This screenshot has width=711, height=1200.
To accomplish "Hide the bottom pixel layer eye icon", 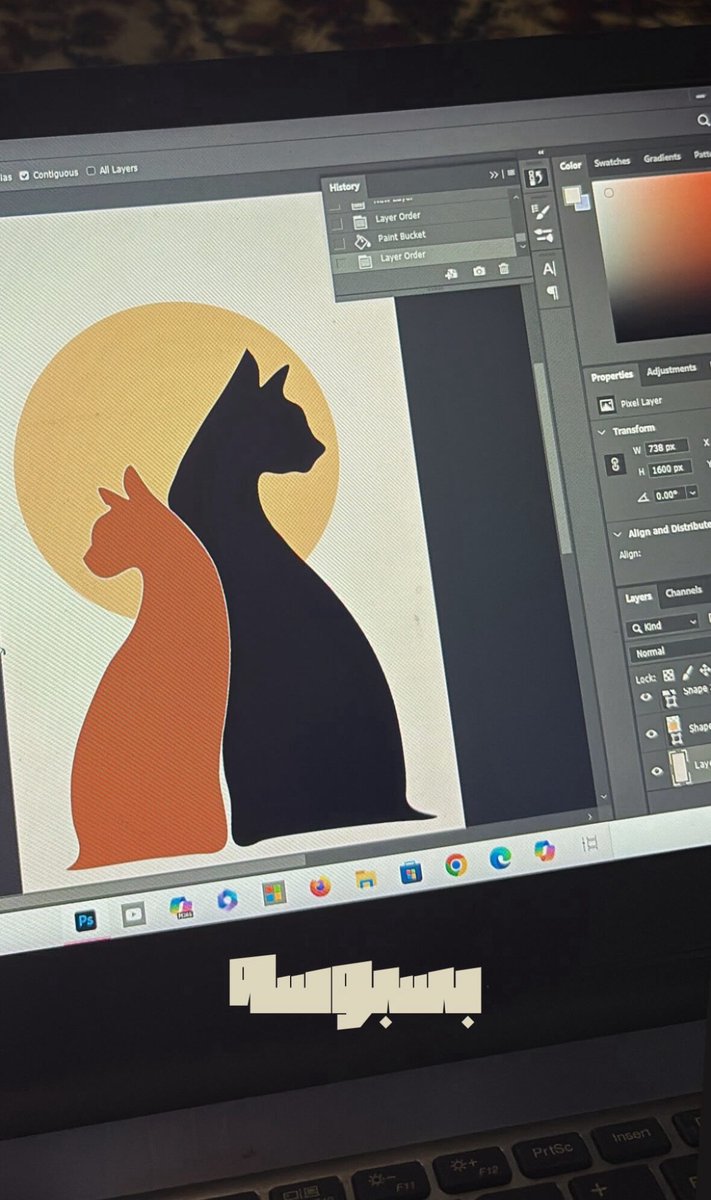I will pos(657,771).
